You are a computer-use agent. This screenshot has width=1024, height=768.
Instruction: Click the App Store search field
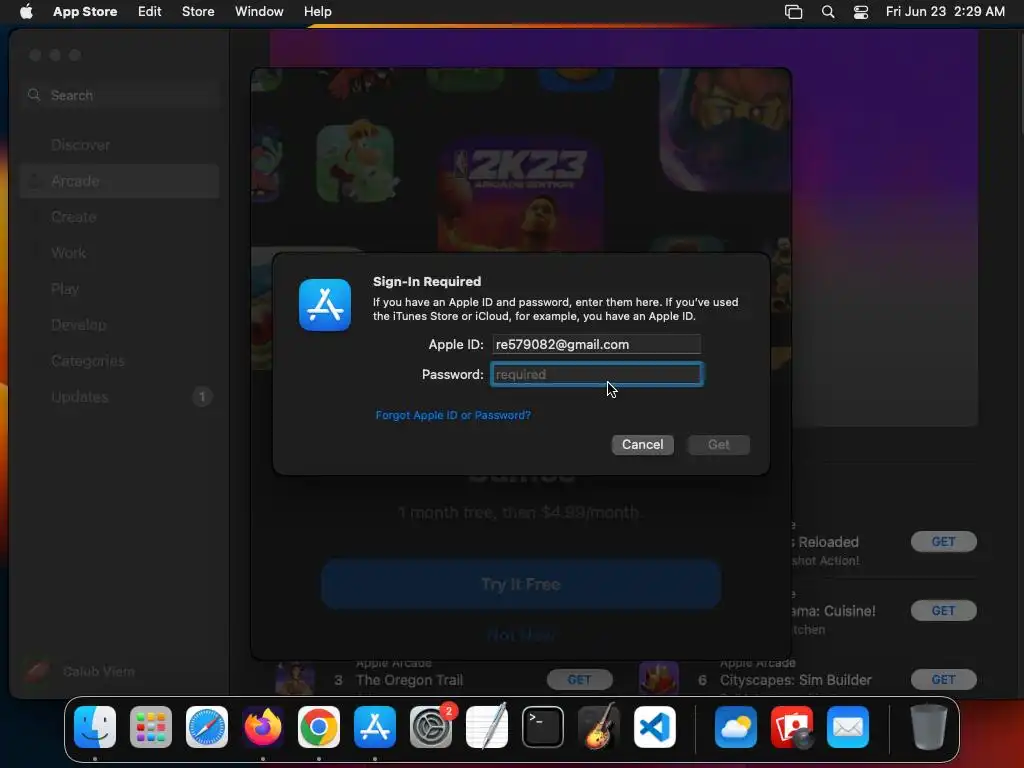click(x=121, y=95)
